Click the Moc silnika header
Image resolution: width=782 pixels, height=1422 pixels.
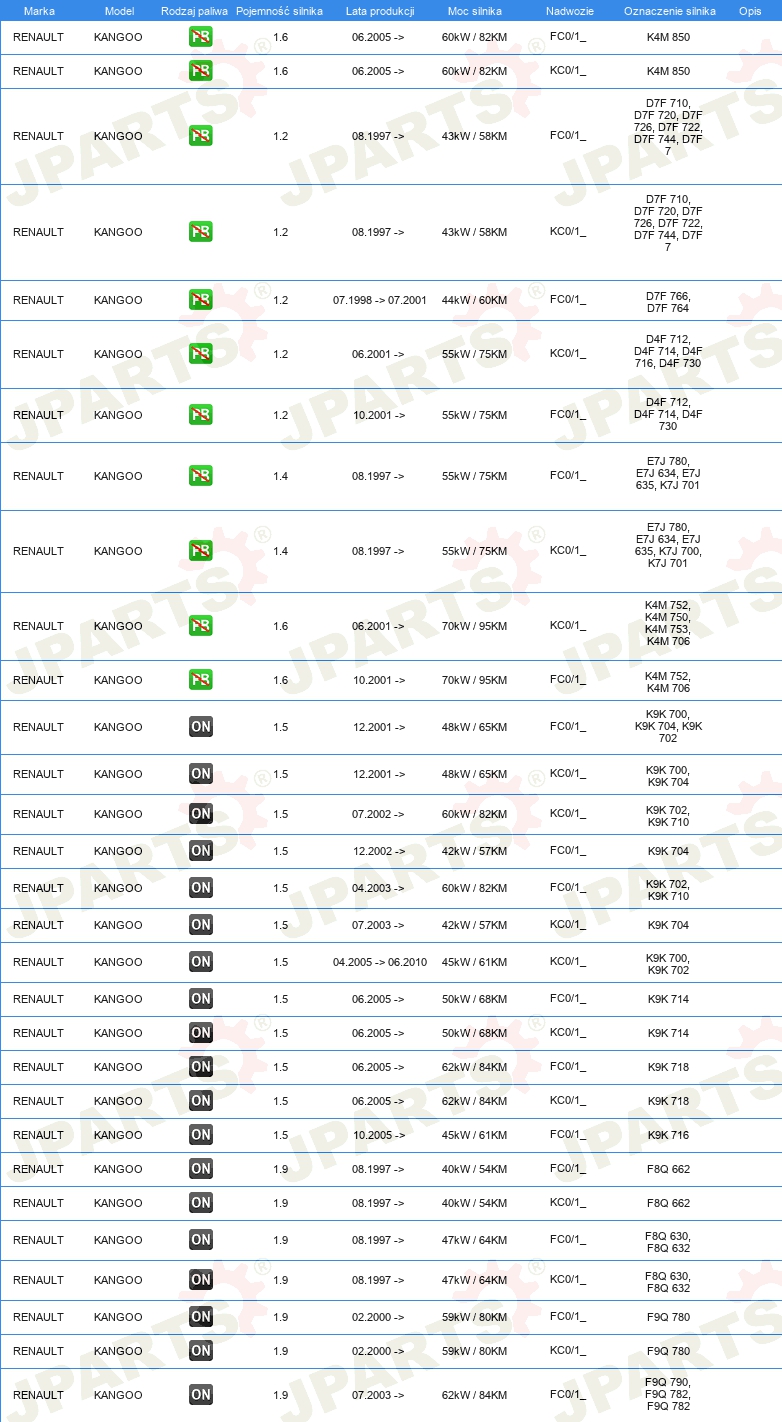tap(475, 11)
